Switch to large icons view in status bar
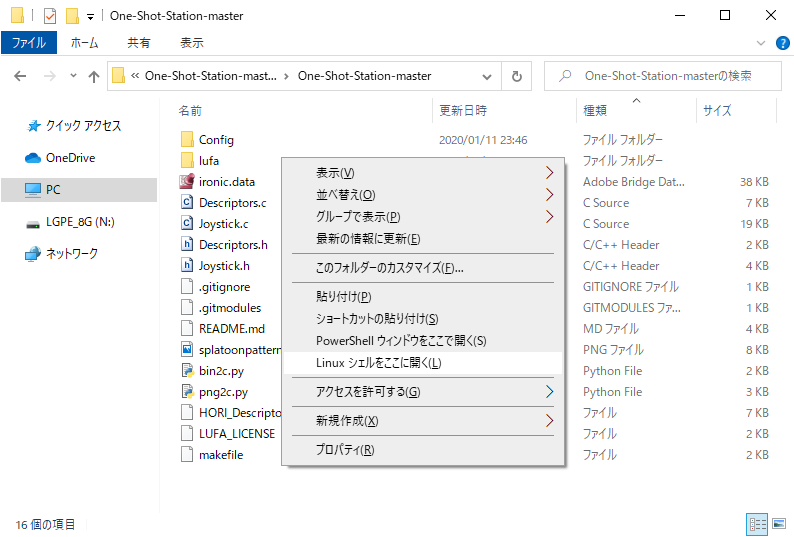The width and height of the screenshot is (794, 537). tap(779, 524)
